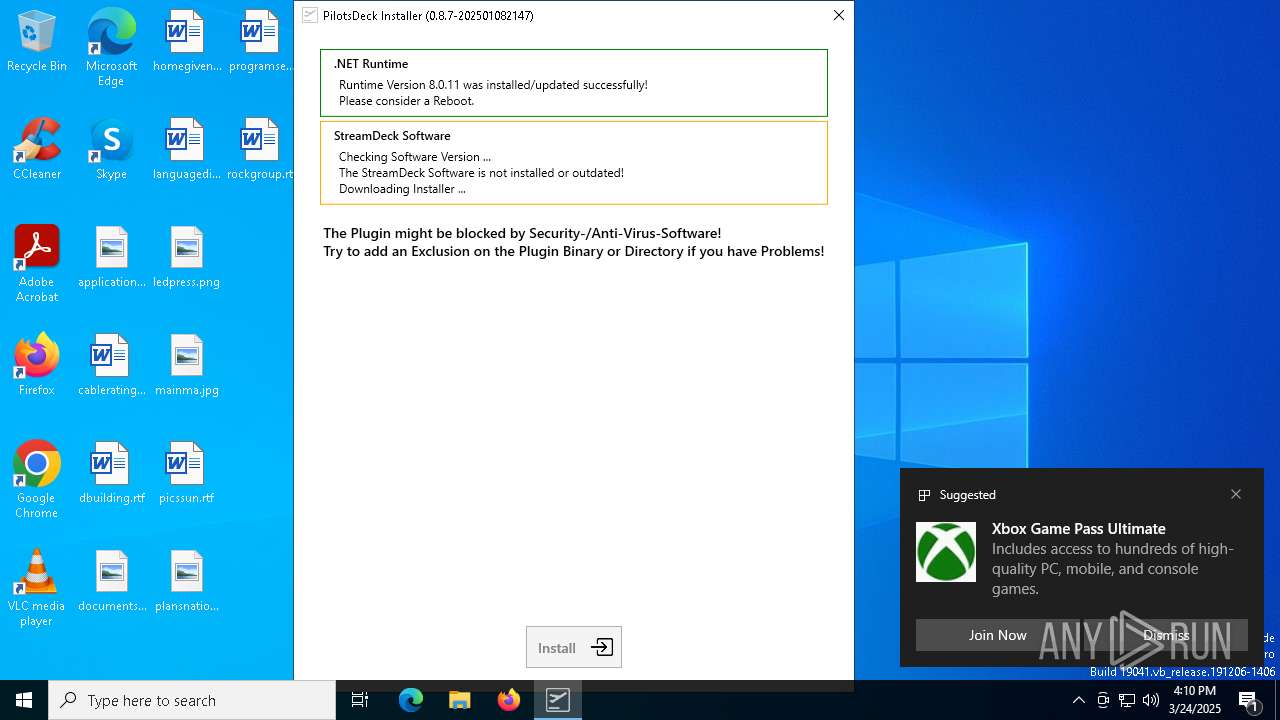Select the ledpress.png file icon
The height and width of the screenshot is (720, 1280).
(187, 258)
